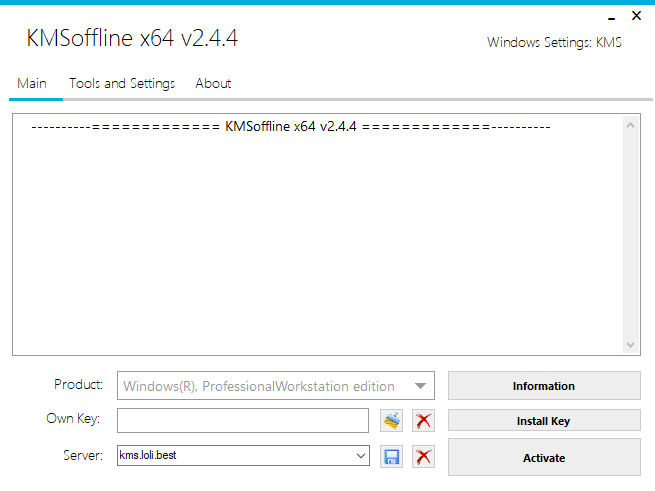Click the Install Key button
Viewport: 655px width, 491px height.
[x=544, y=420]
